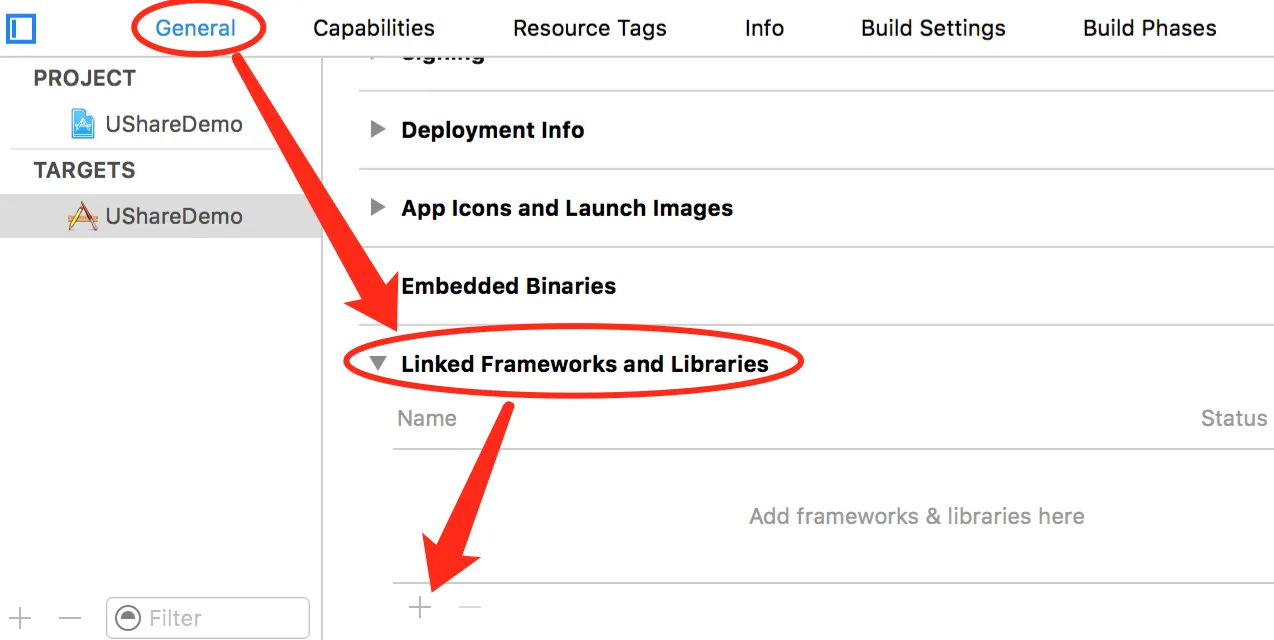Remove linked framework with minus button
The width and height of the screenshot is (1274, 640).
470,607
